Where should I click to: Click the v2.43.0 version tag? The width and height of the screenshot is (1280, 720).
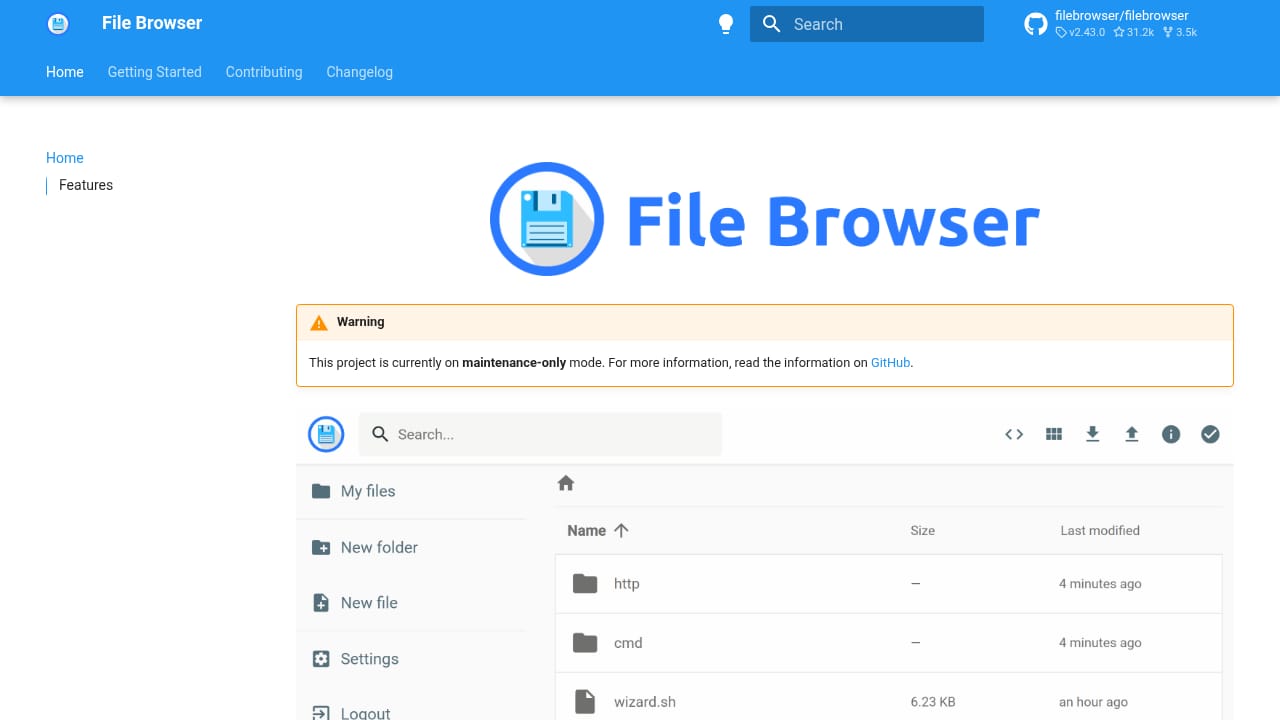[1081, 33]
